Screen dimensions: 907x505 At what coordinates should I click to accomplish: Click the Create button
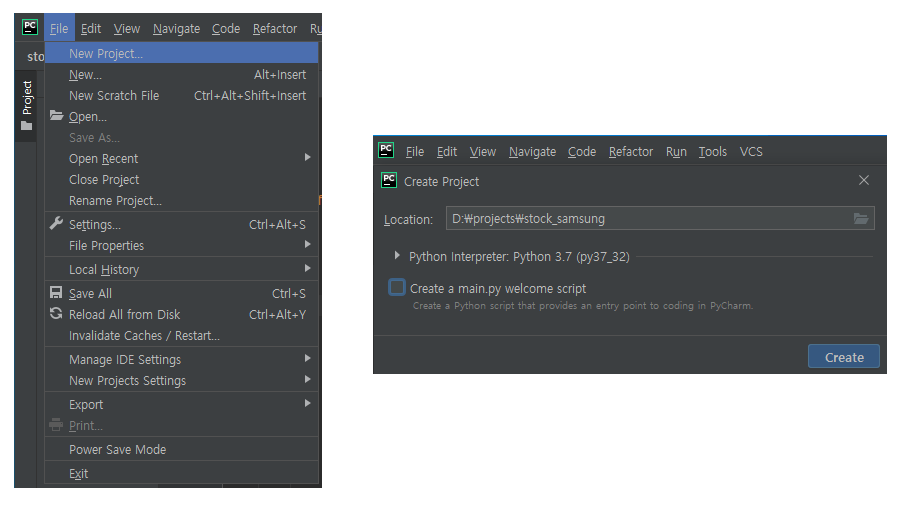(x=843, y=357)
